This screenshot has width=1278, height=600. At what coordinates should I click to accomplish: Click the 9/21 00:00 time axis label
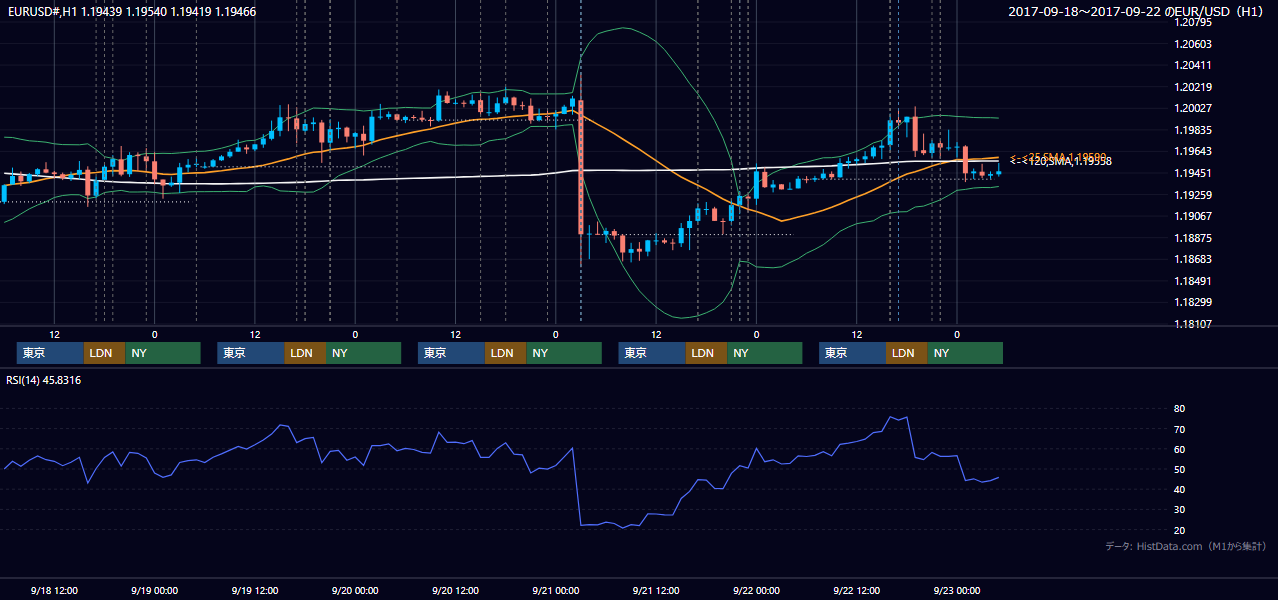pos(556,590)
